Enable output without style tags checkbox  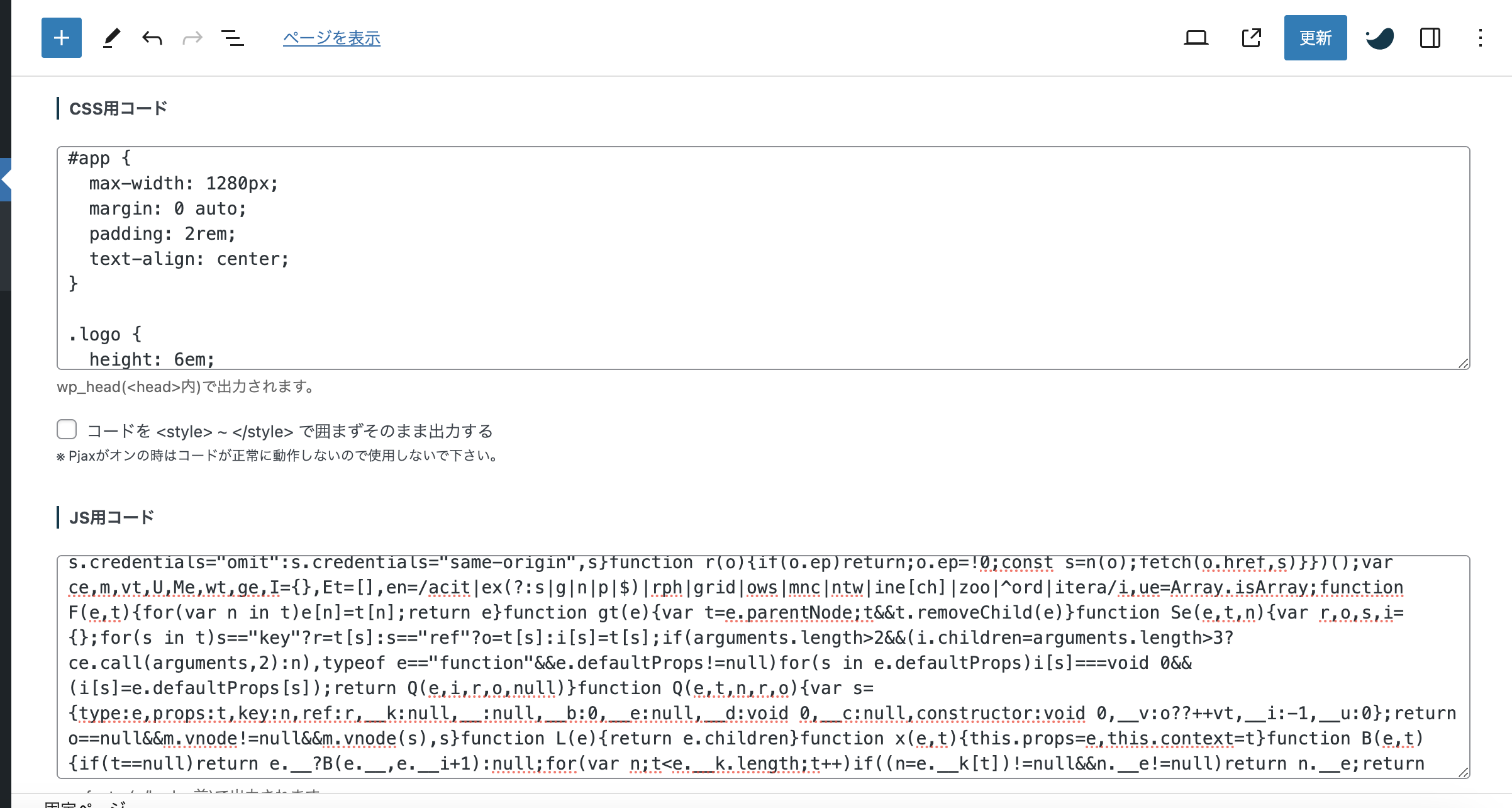pyautogui.click(x=66, y=429)
